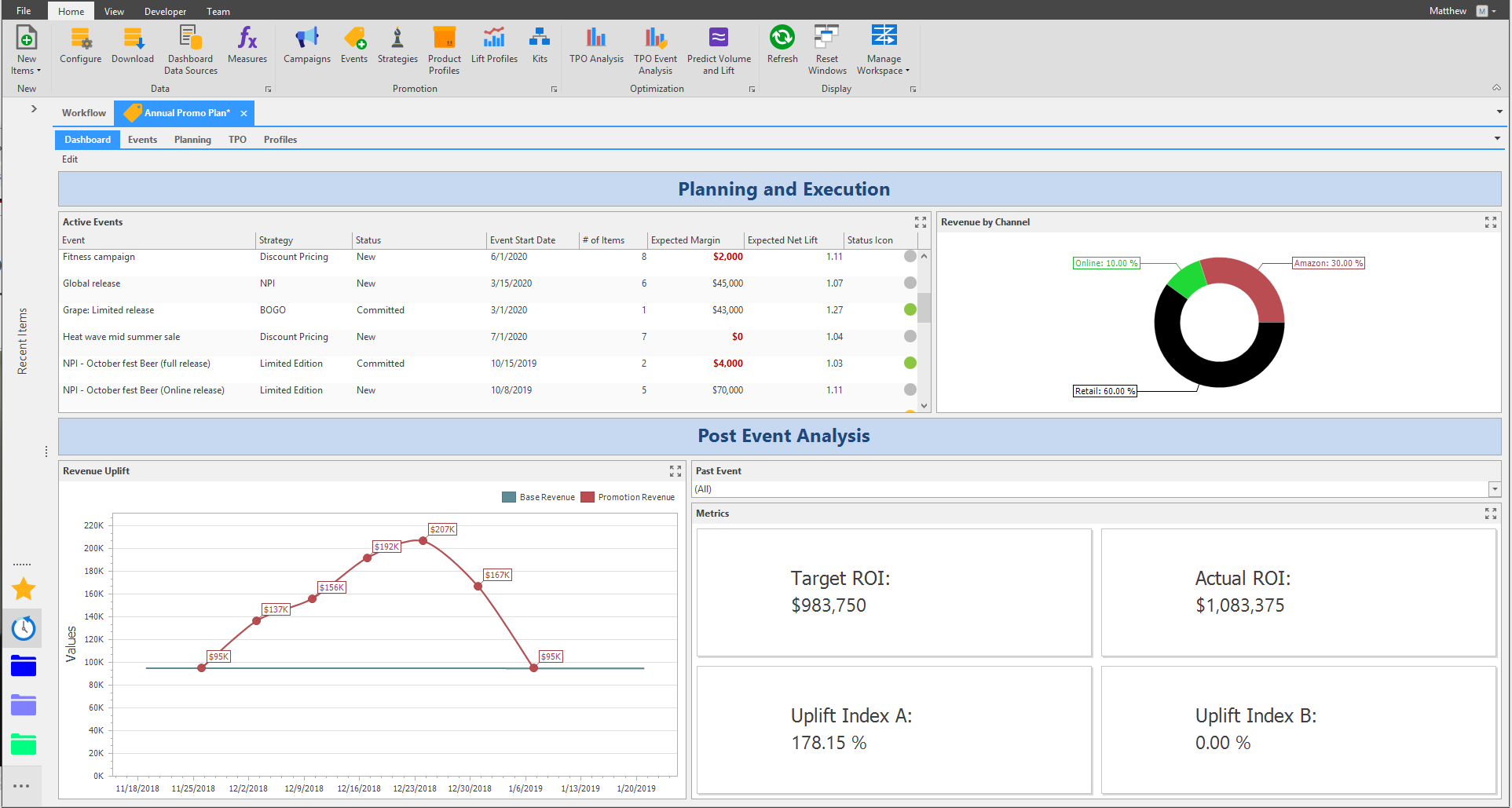The width and height of the screenshot is (1512, 808).
Task: Click the Base Revenue legend swatch
Action: tap(509, 497)
